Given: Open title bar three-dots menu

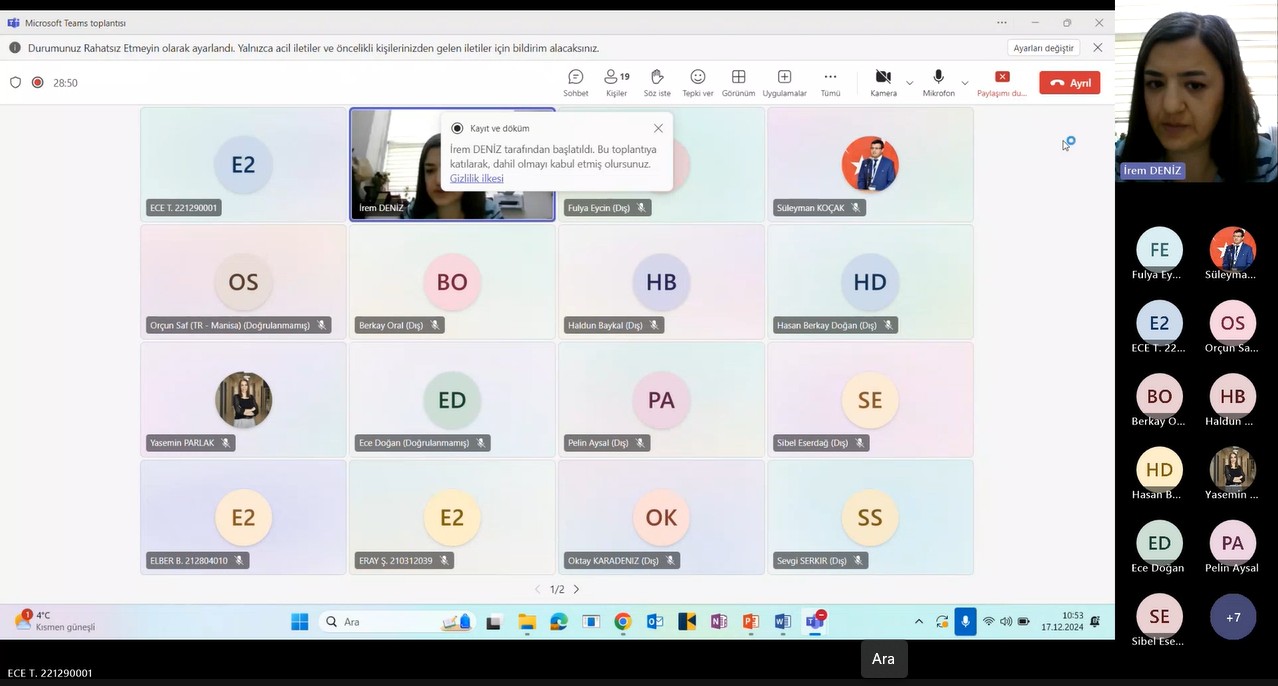Looking at the screenshot, I should [x=1002, y=23].
